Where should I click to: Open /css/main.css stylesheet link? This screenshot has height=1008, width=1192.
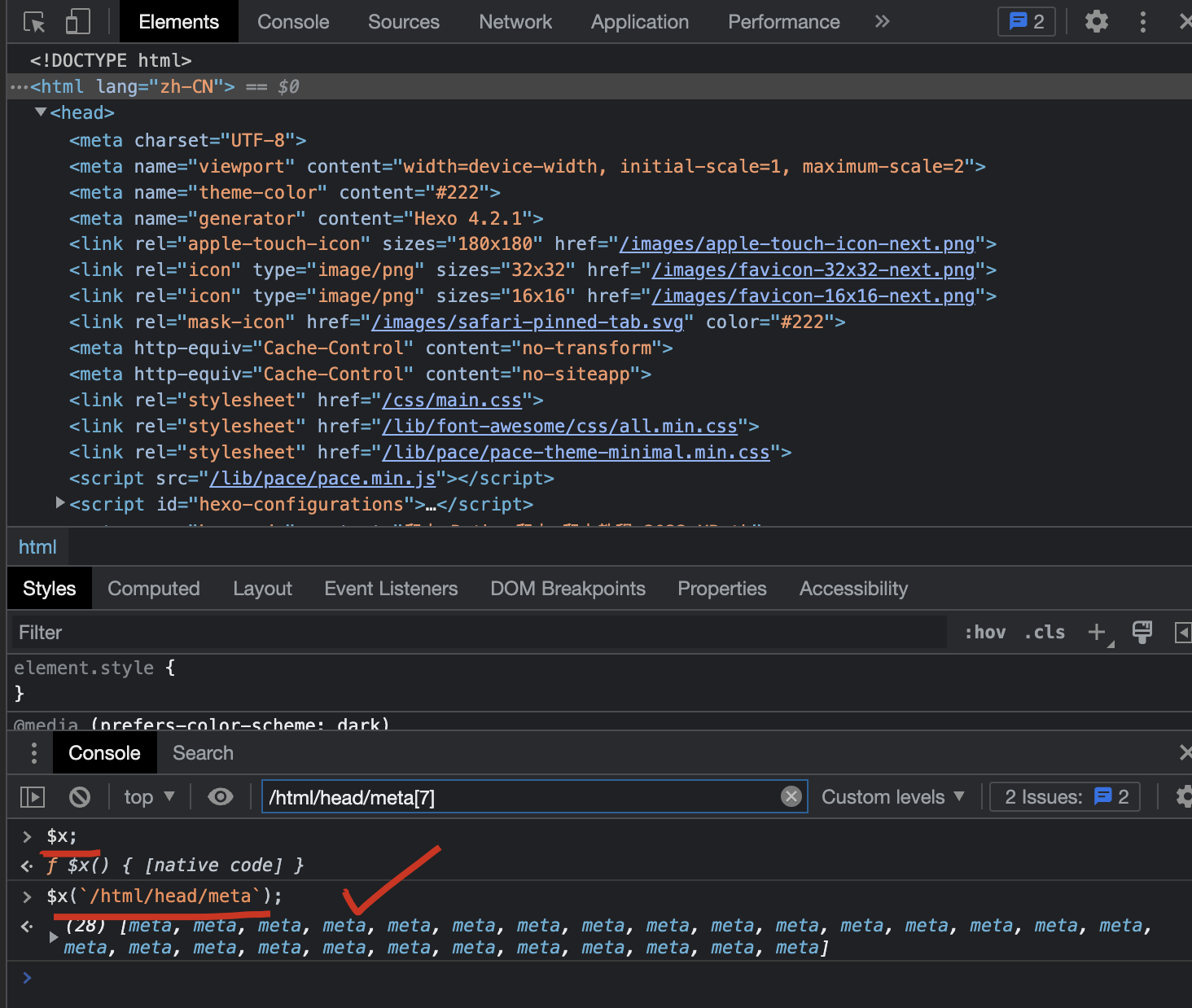coord(452,401)
